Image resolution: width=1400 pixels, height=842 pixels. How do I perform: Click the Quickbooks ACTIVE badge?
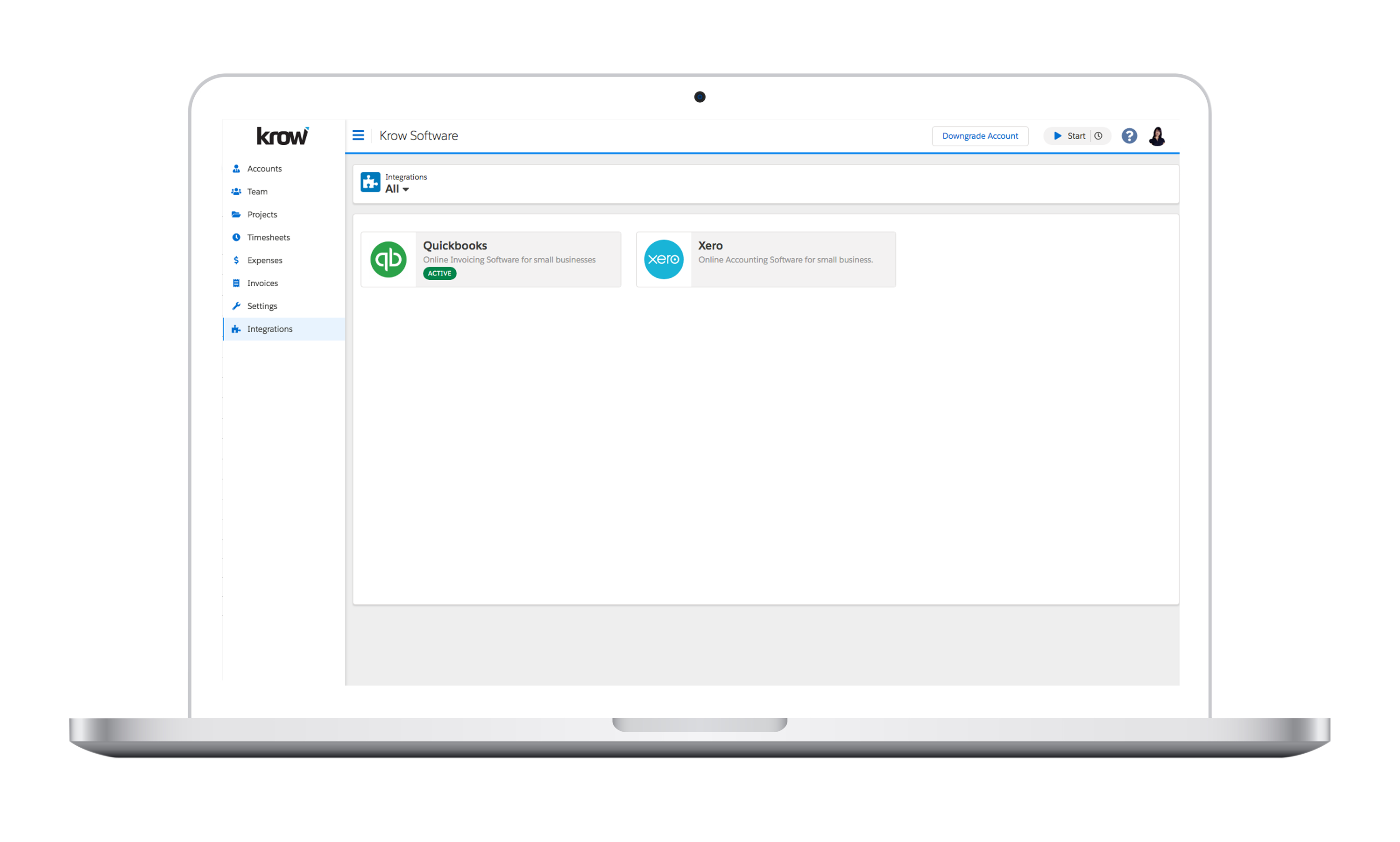439,274
